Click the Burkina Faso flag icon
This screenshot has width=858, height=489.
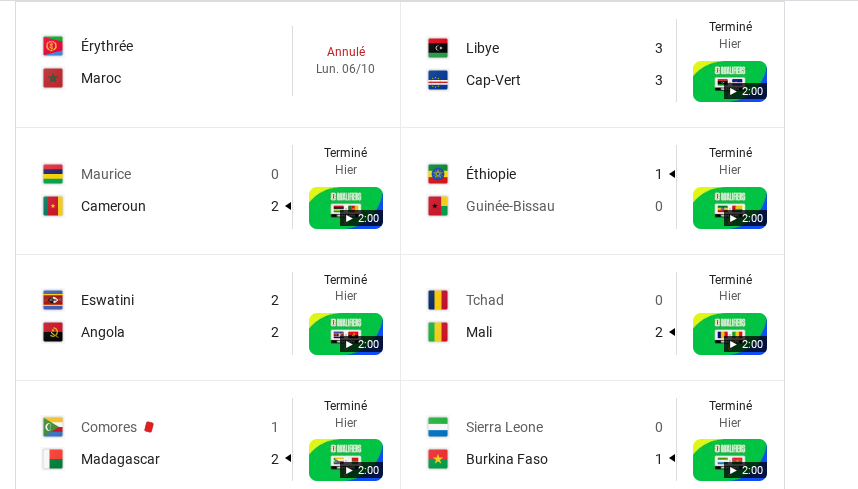438,459
